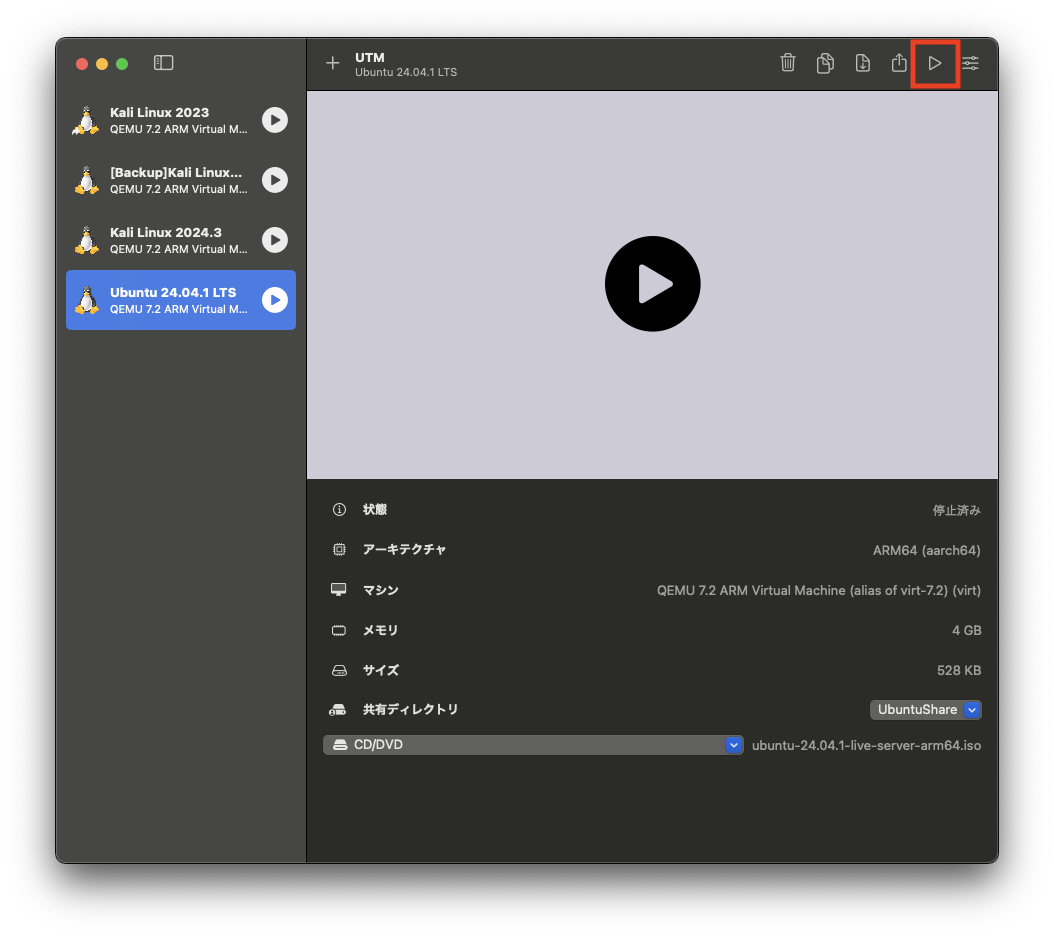The width and height of the screenshot is (1054, 937).
Task: Click the 共有ディレクトリ label
Action: pos(411,709)
